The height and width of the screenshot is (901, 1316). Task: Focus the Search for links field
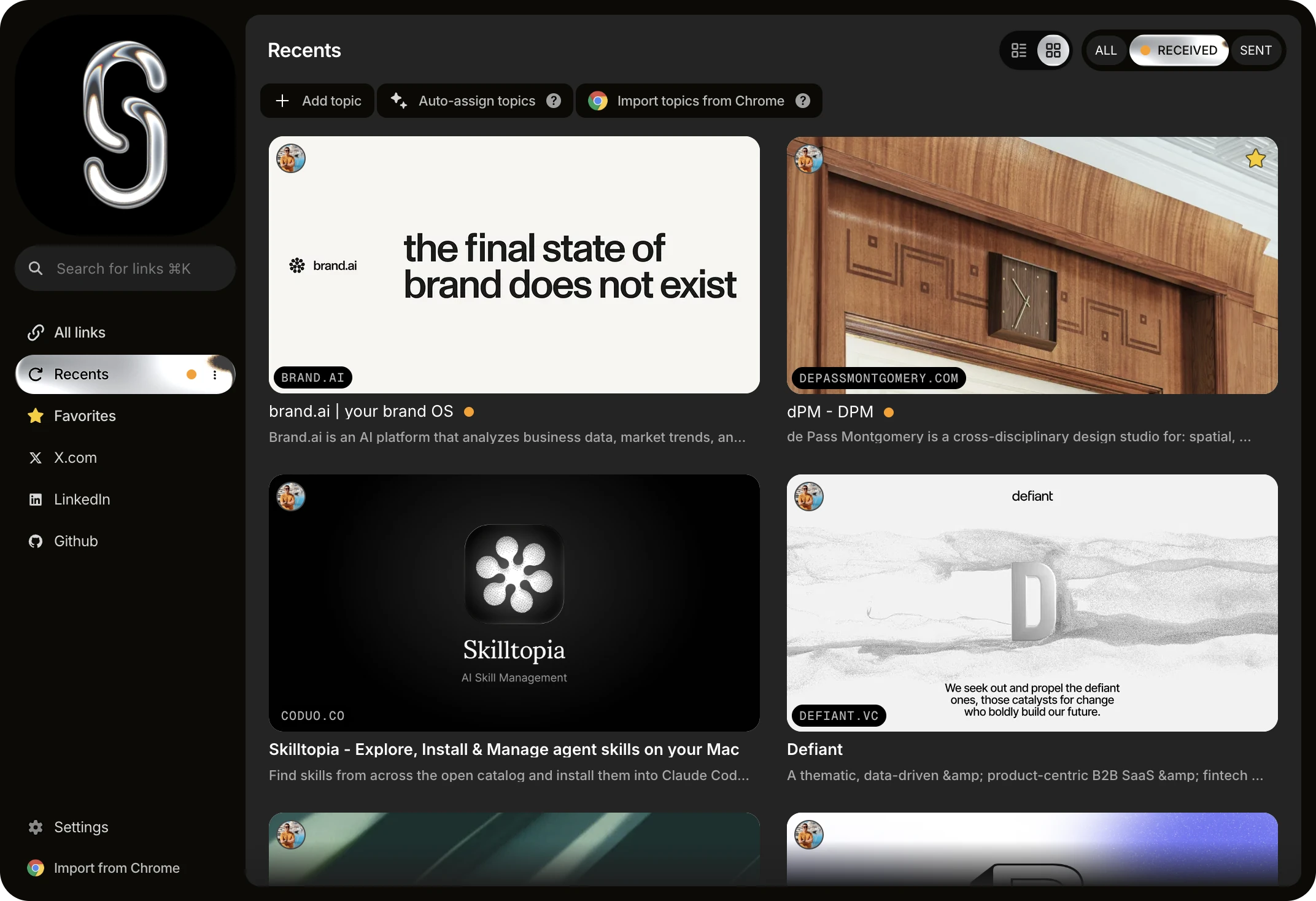click(125, 268)
